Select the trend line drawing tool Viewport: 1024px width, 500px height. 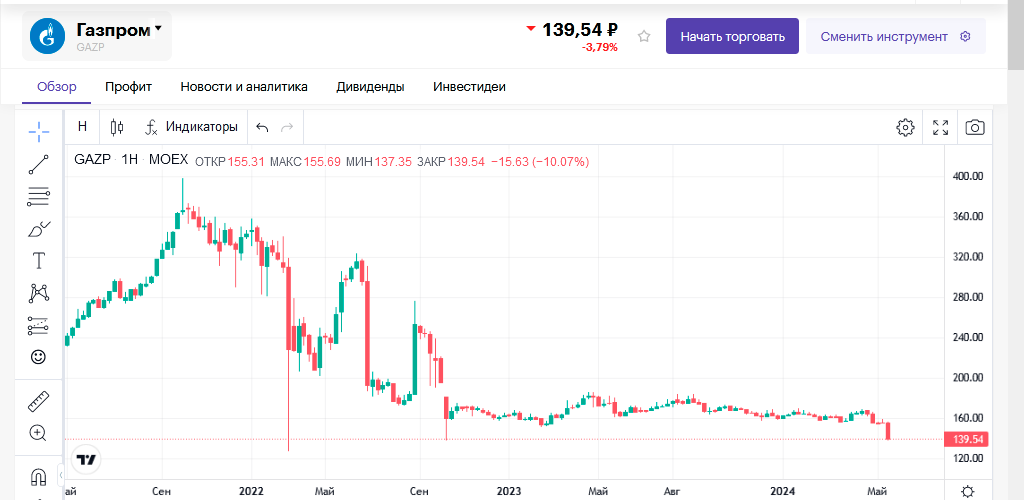(x=39, y=164)
